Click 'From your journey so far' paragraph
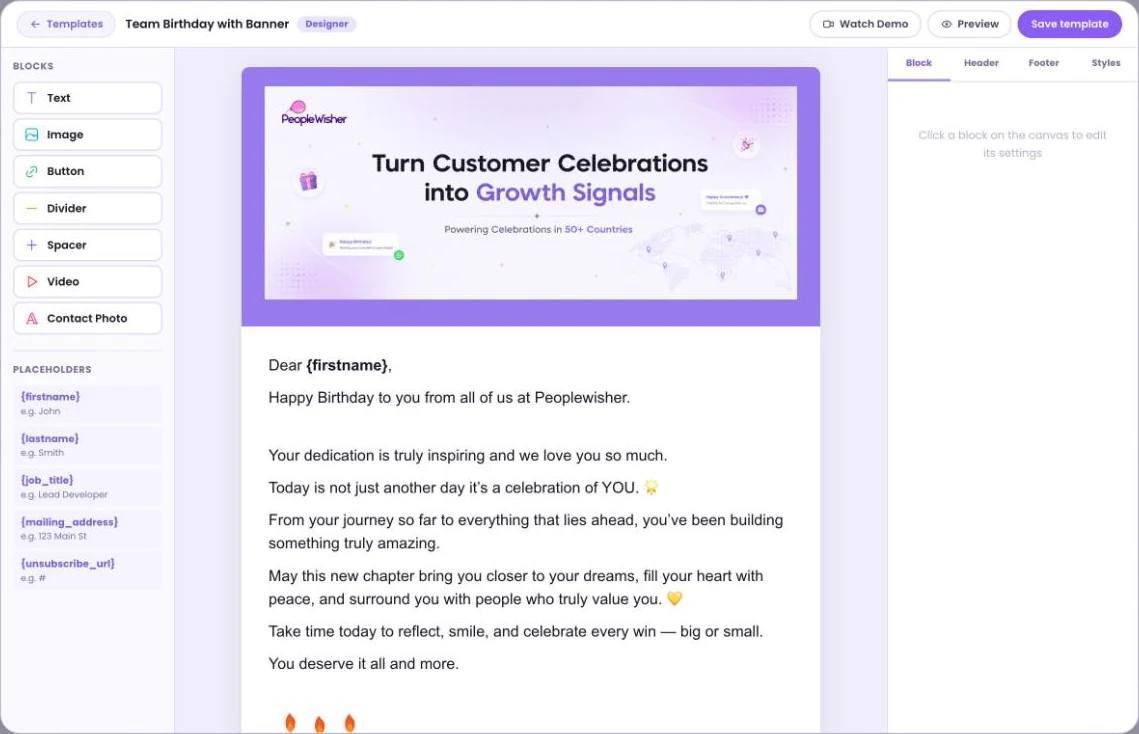 (526, 531)
